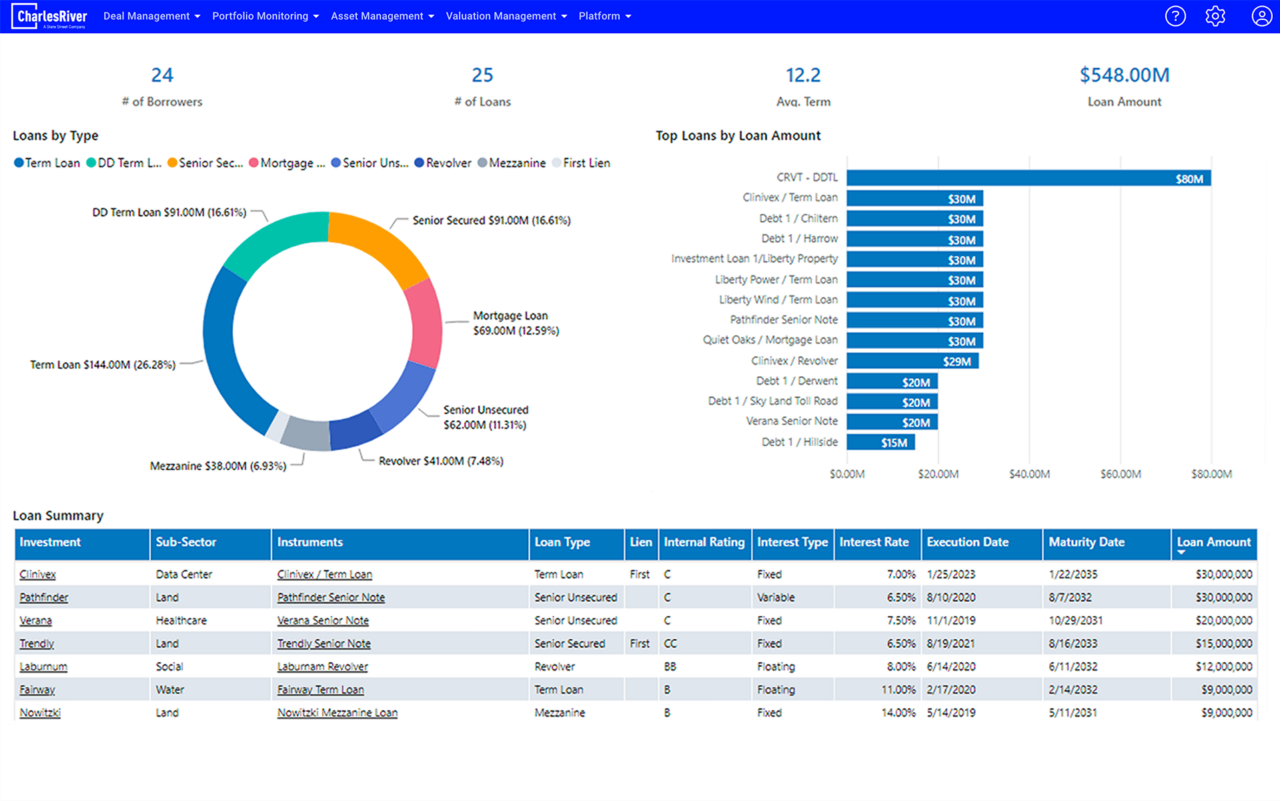Sort table by Interest Rate column header
The height and width of the screenshot is (801, 1280).
[874, 543]
